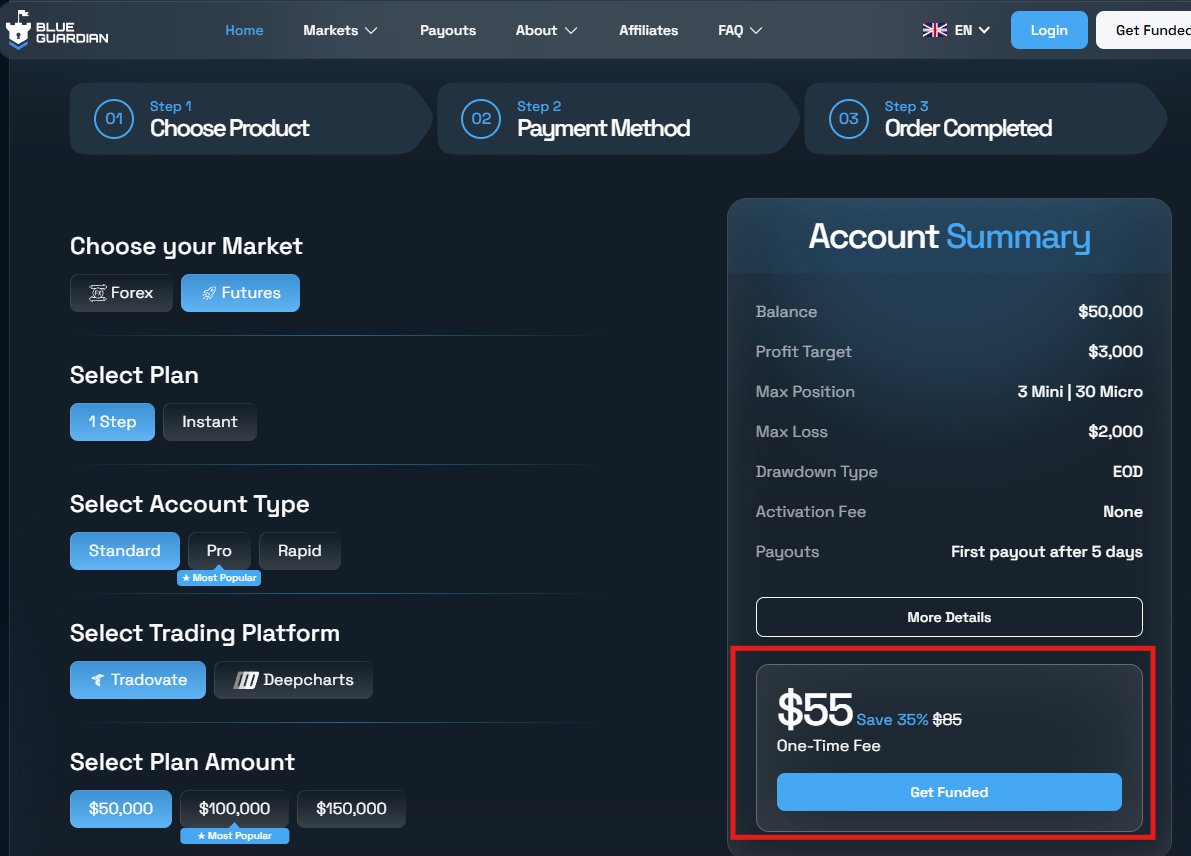Screen dimensions: 1191x856
Task: Click the Balance value $50,000
Action: (x=1110, y=311)
